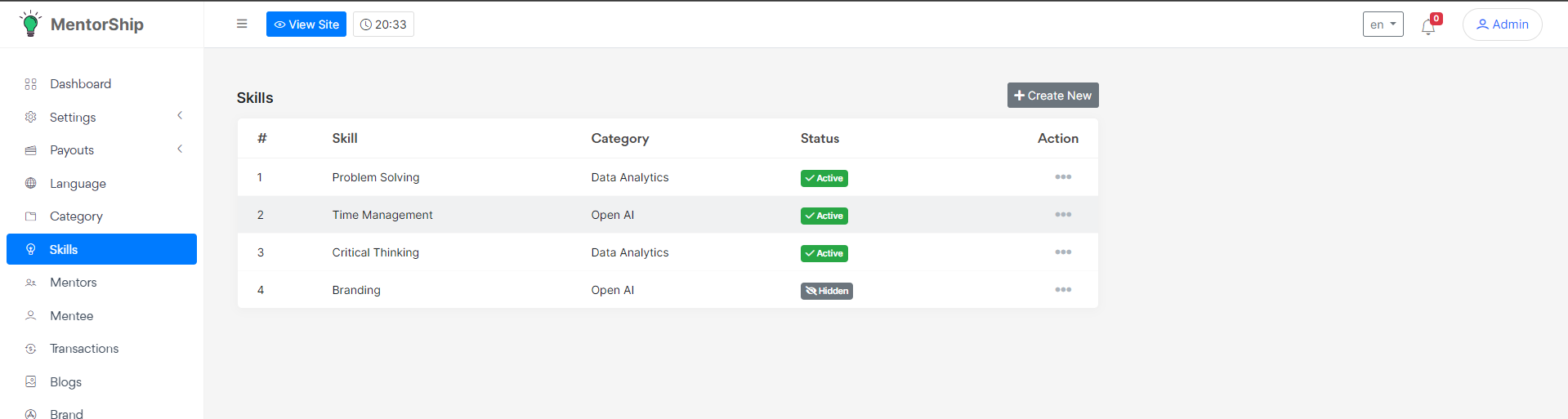Click the hamburger sidebar toggle icon
Image resolution: width=1568 pixels, height=419 pixels.
pos(242,24)
